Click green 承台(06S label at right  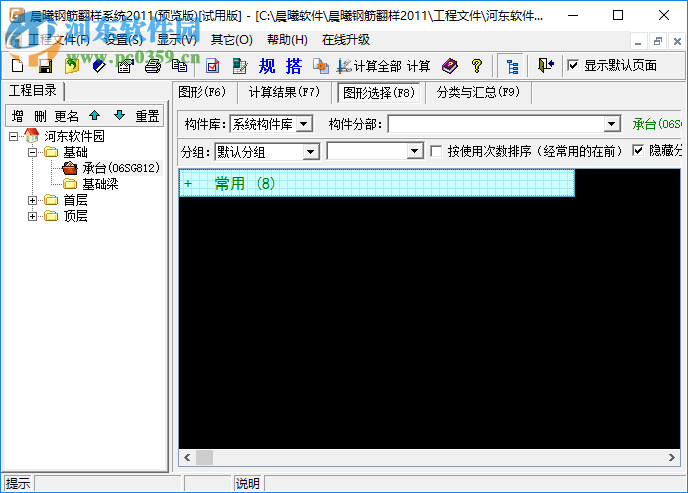coord(657,124)
